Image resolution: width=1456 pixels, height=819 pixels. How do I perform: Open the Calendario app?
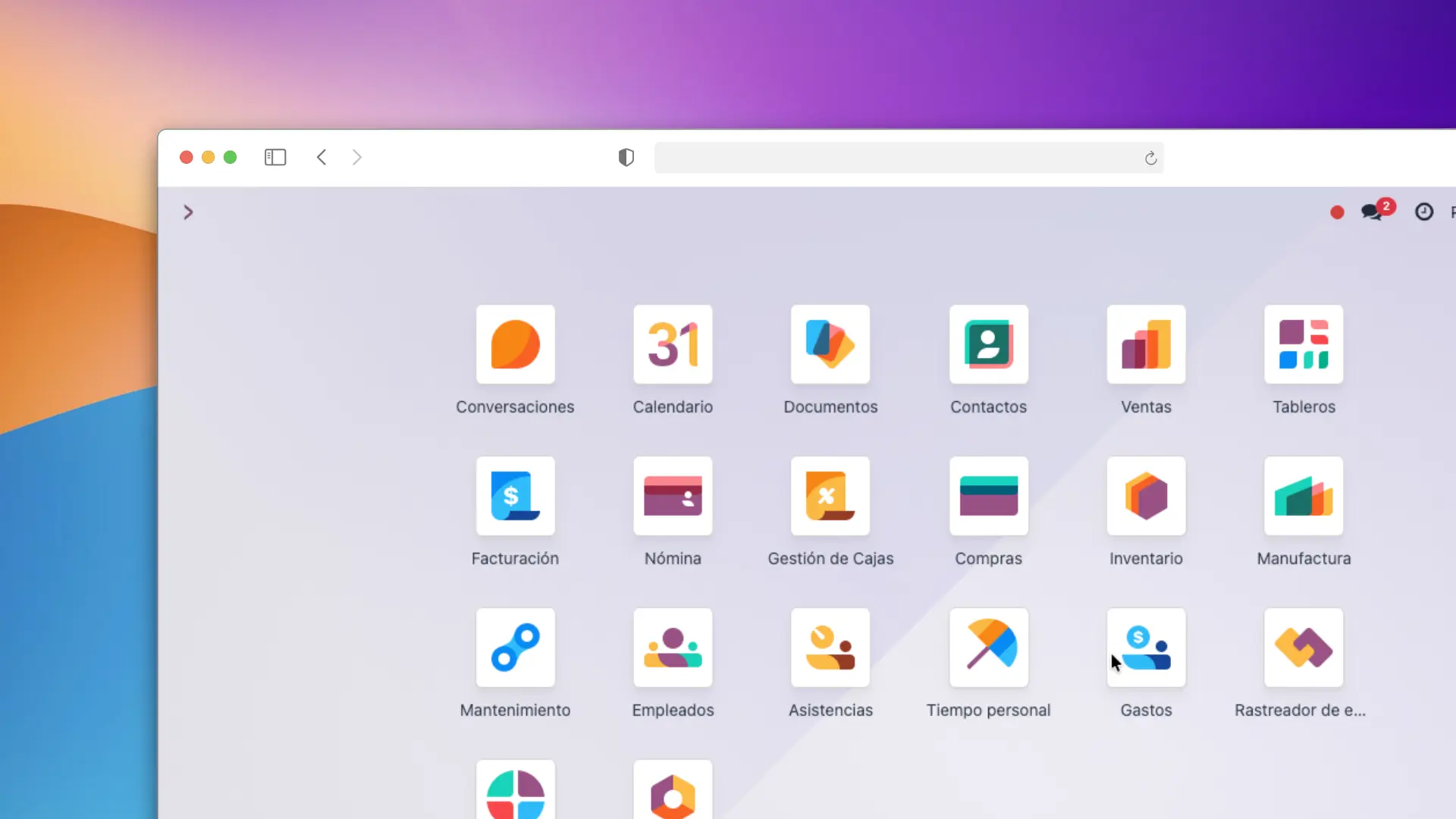click(x=672, y=345)
